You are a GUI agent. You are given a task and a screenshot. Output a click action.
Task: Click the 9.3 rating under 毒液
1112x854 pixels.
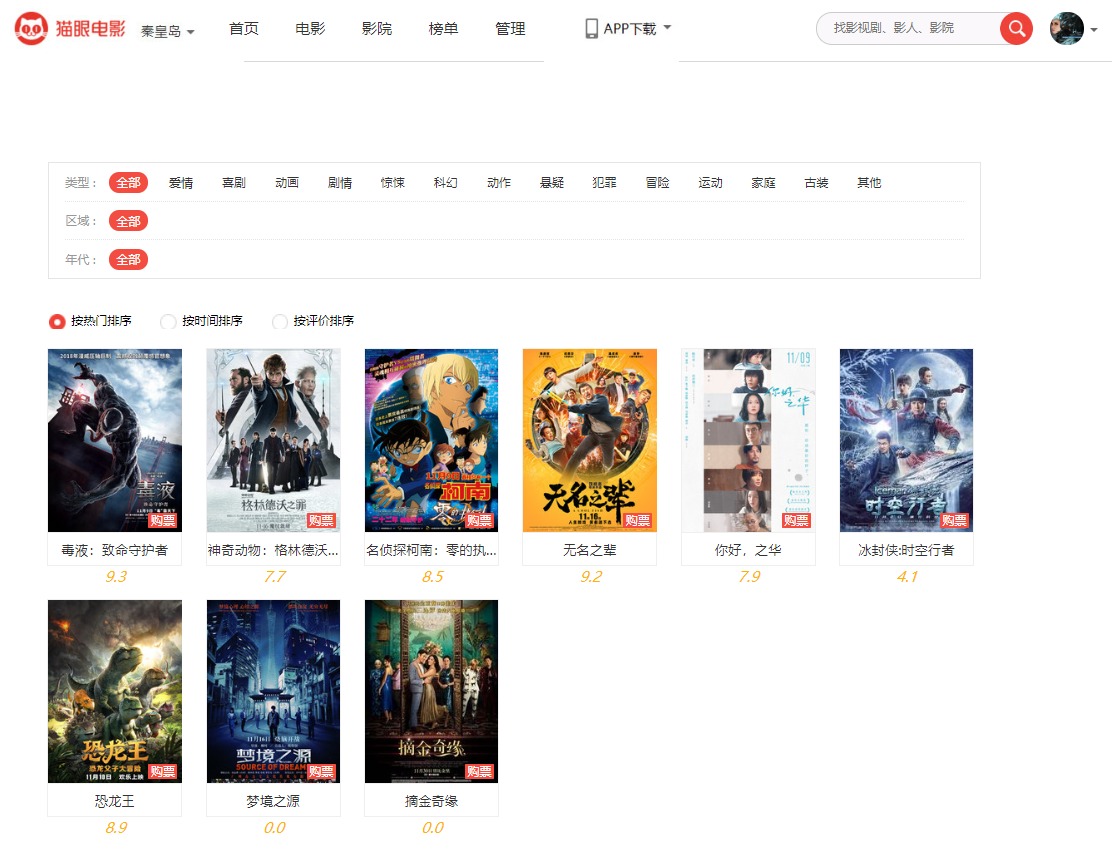click(116, 577)
